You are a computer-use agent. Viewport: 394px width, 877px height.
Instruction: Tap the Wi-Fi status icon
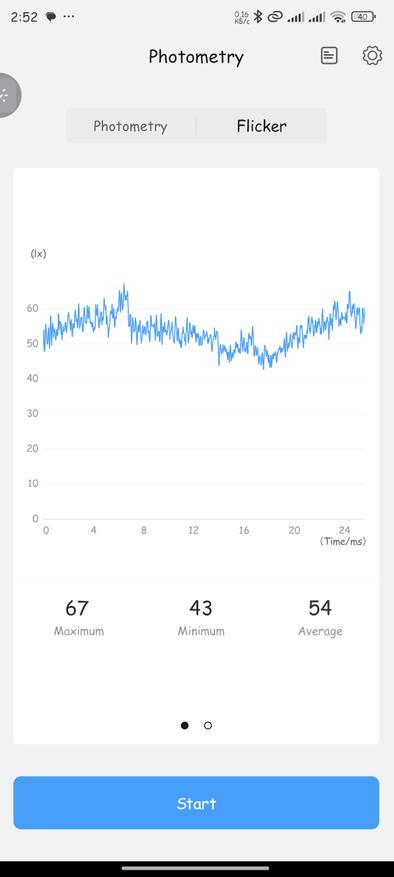pos(338,17)
